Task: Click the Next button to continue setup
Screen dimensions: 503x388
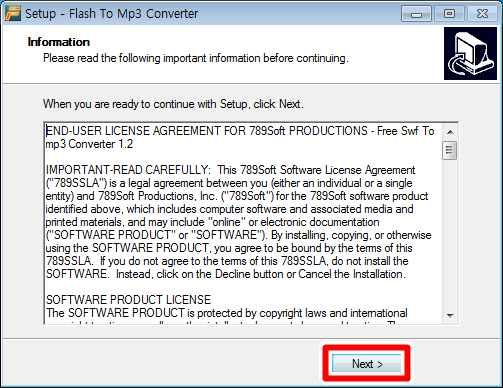Action: point(366,363)
